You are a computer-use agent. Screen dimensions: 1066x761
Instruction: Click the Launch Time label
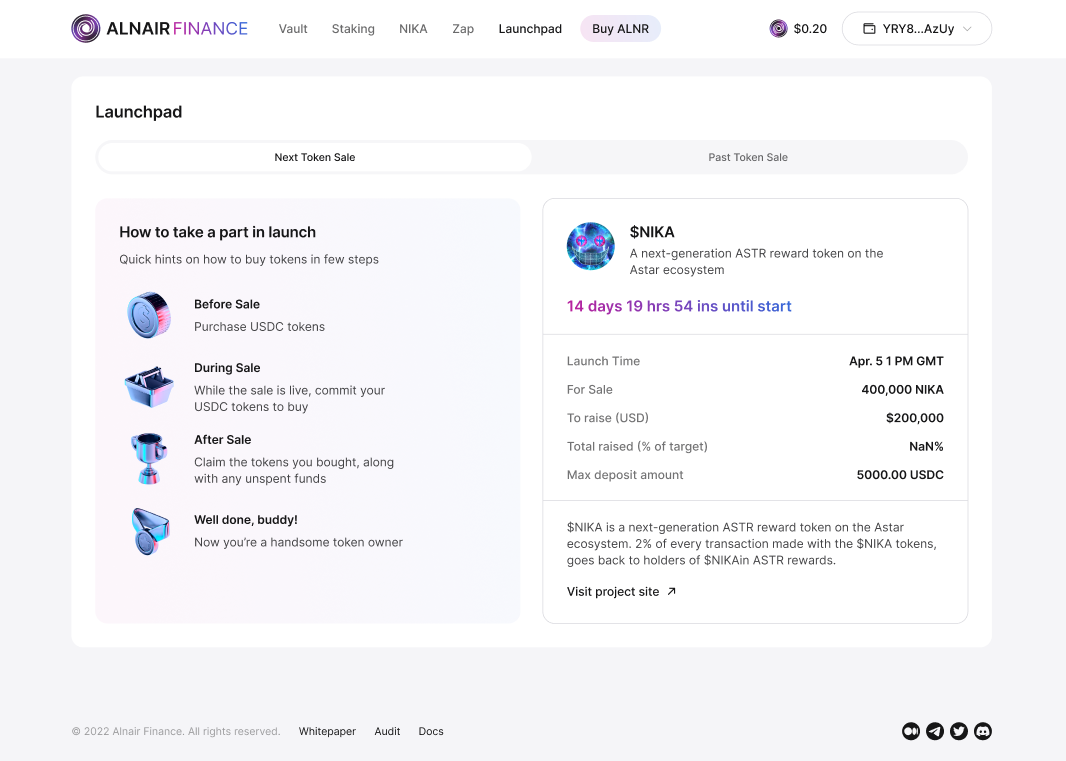pyautogui.click(x=603, y=361)
